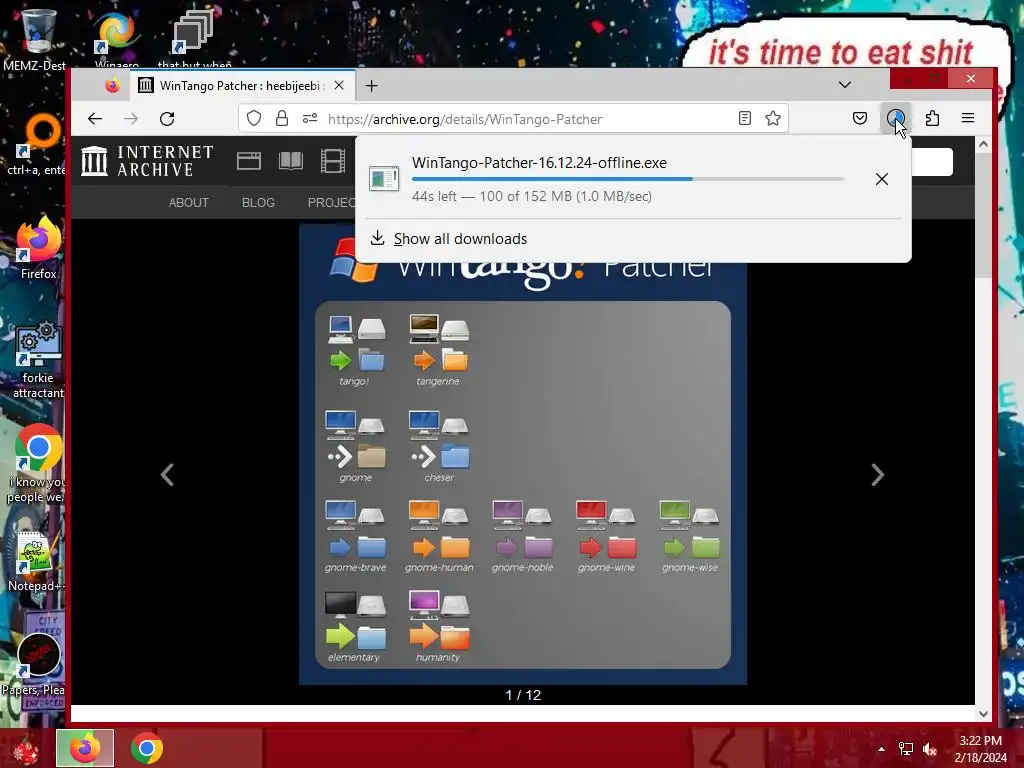The image size is (1024, 768).
Task: Click the Windows Start button
Action: pos(26,748)
